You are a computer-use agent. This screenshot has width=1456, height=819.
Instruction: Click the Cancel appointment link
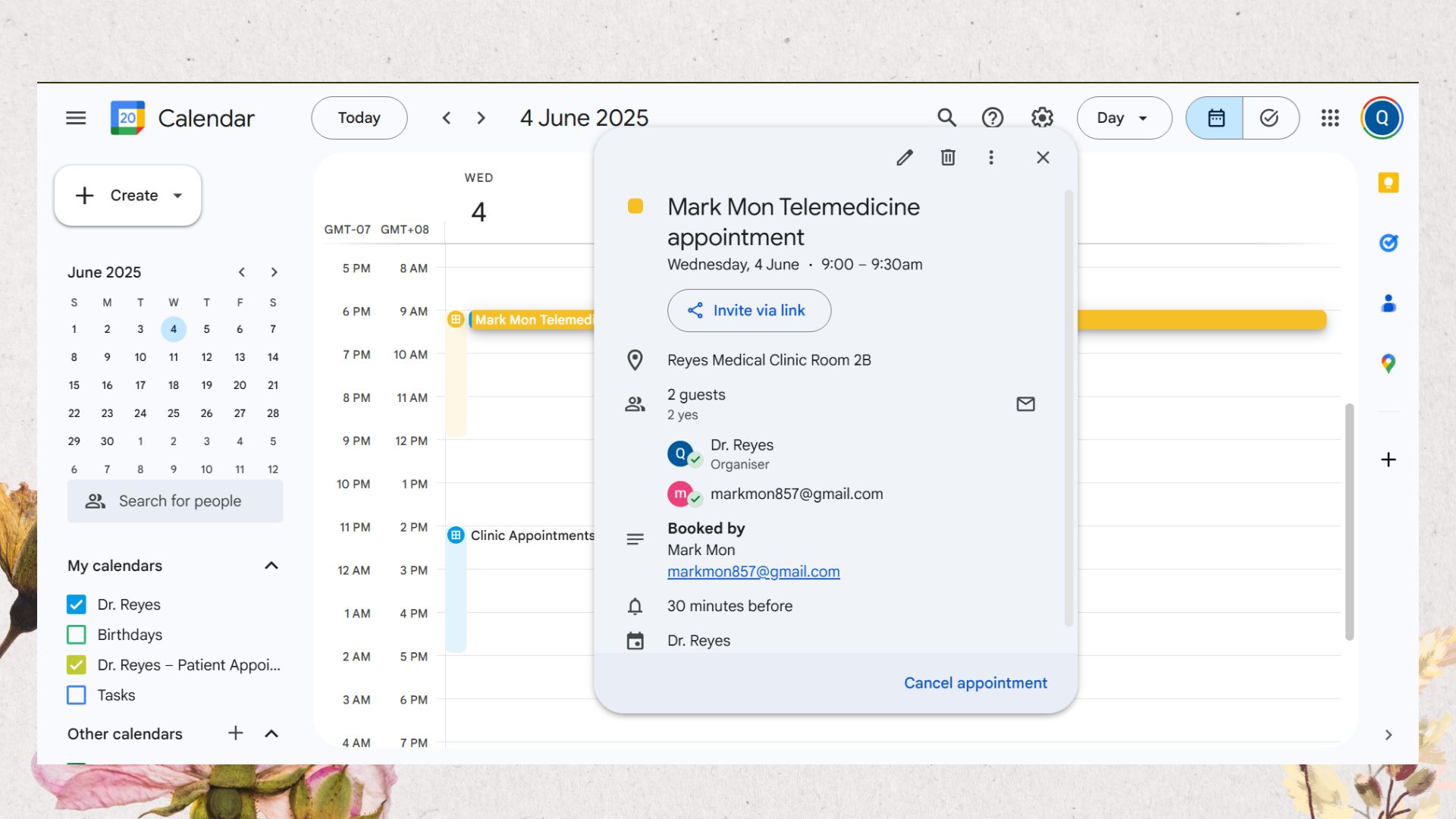coord(975,683)
